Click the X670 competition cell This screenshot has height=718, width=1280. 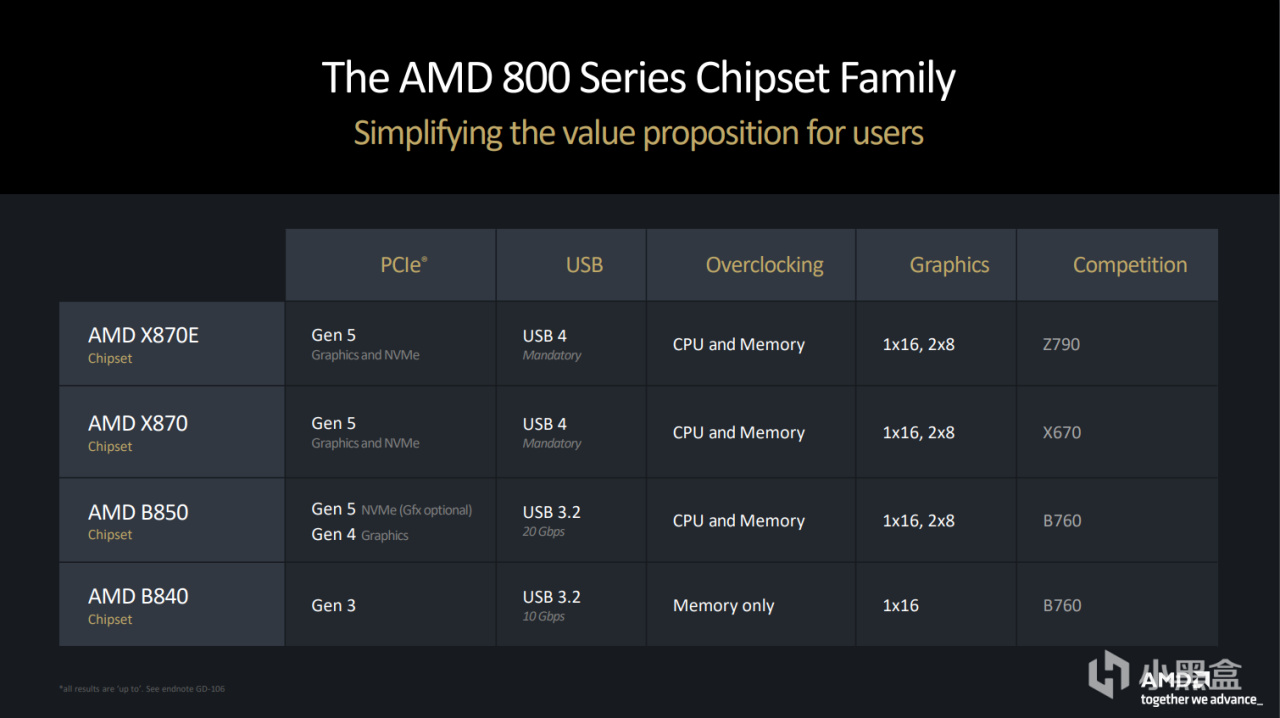[1061, 433]
